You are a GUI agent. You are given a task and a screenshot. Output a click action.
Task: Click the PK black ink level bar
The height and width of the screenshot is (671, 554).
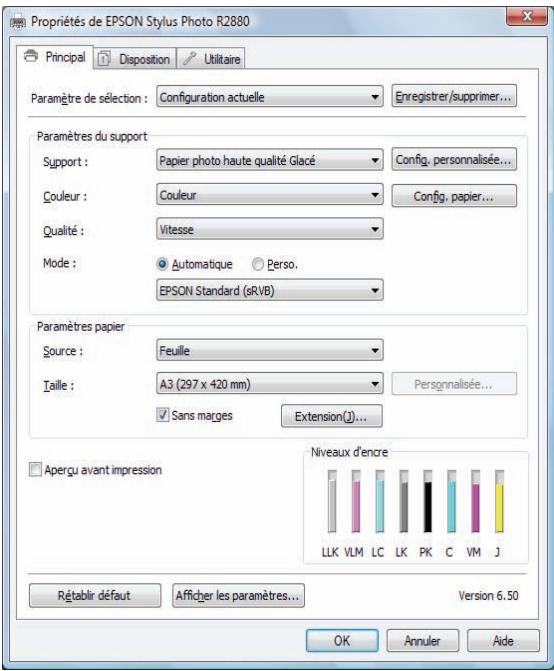(x=428, y=501)
